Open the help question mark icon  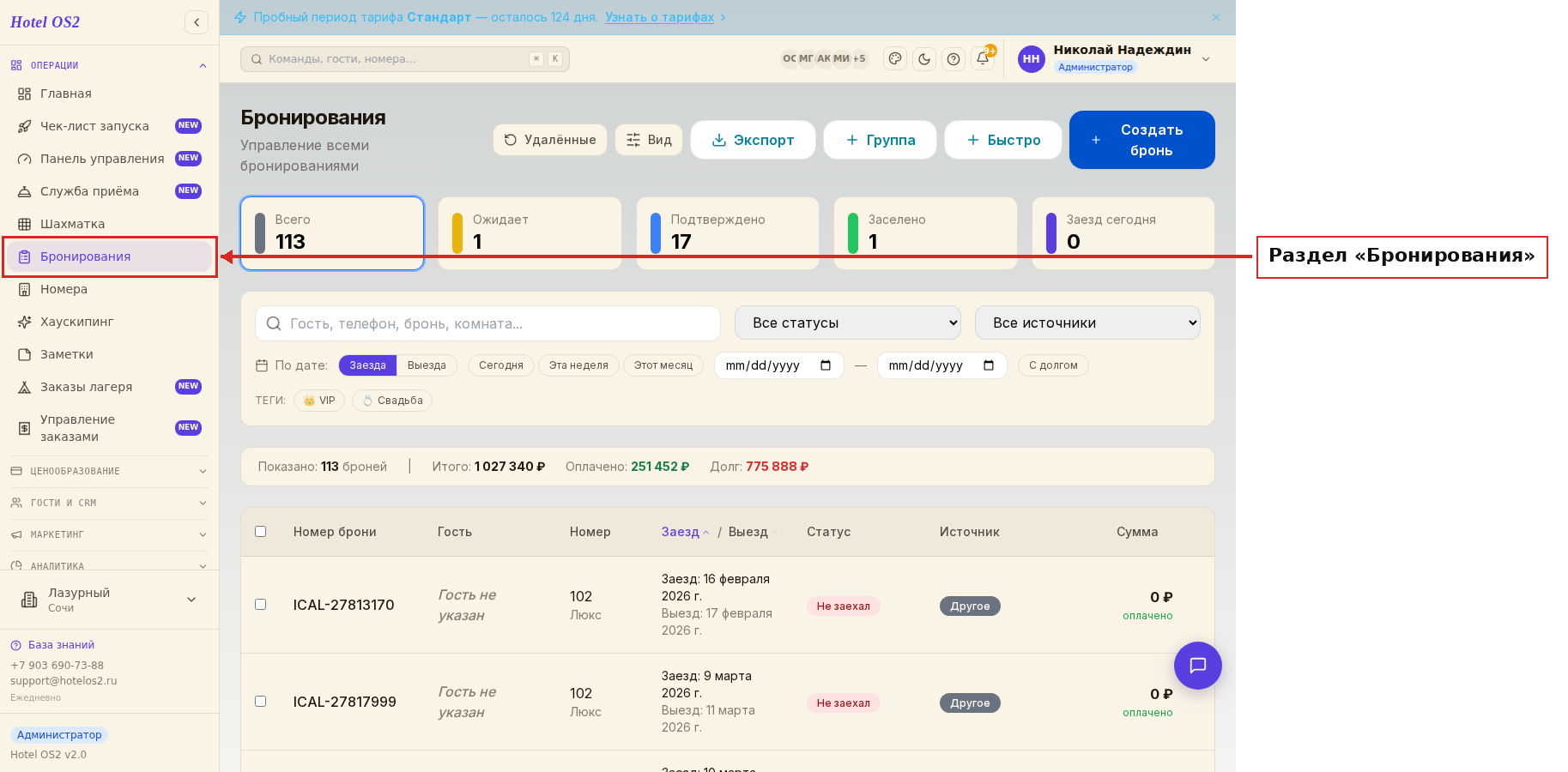(x=954, y=59)
